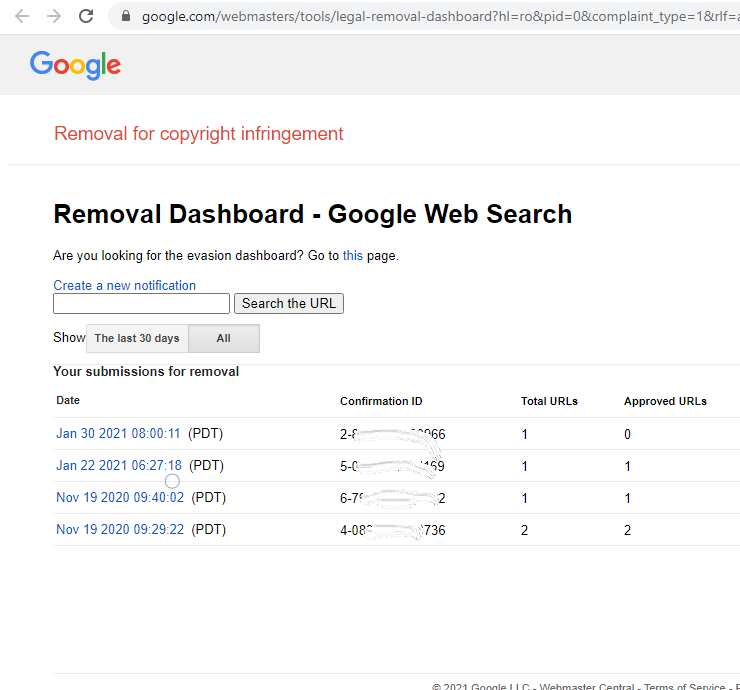Click the Confirmation ID column header

[x=381, y=401]
